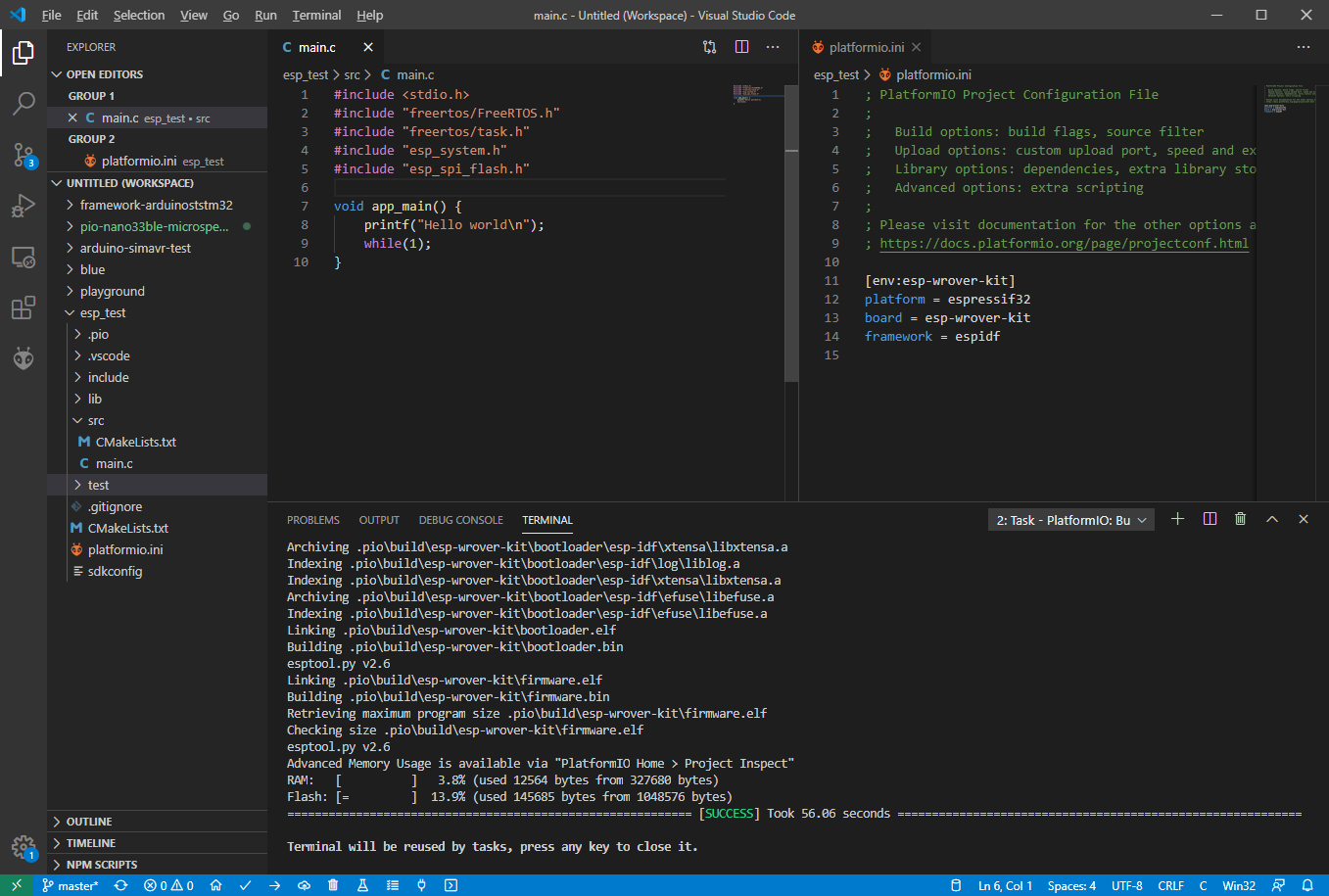Open more actions for platformio.ini editor group
Screen dimensions: 1329x896
1303,47
